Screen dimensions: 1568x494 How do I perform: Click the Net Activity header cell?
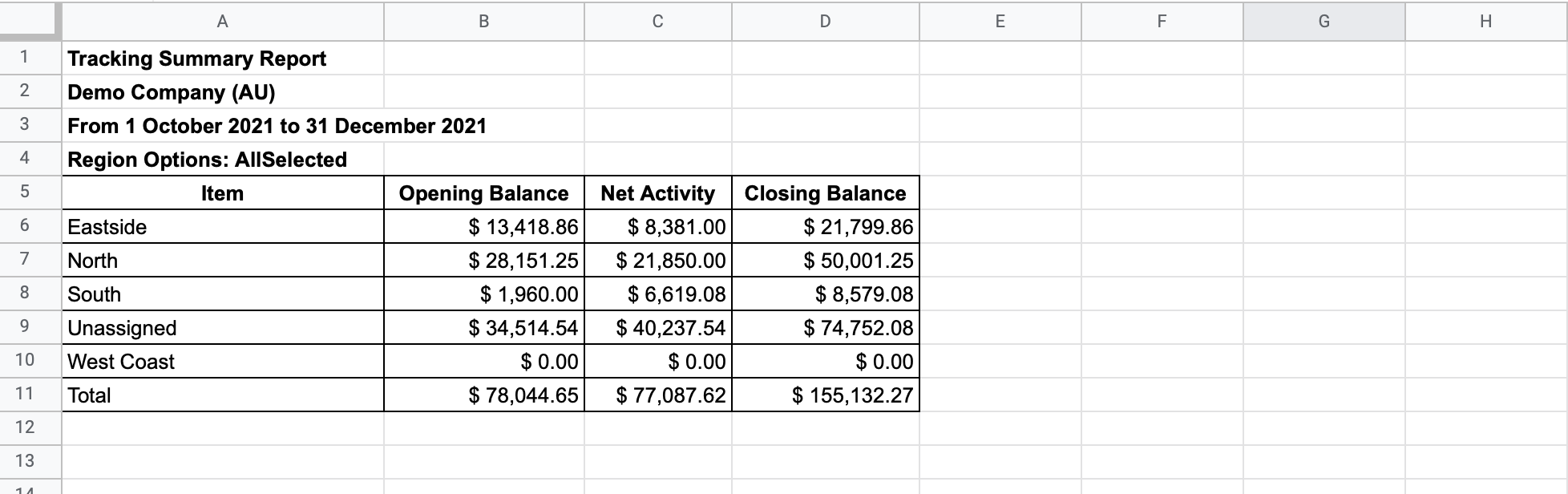[658, 193]
